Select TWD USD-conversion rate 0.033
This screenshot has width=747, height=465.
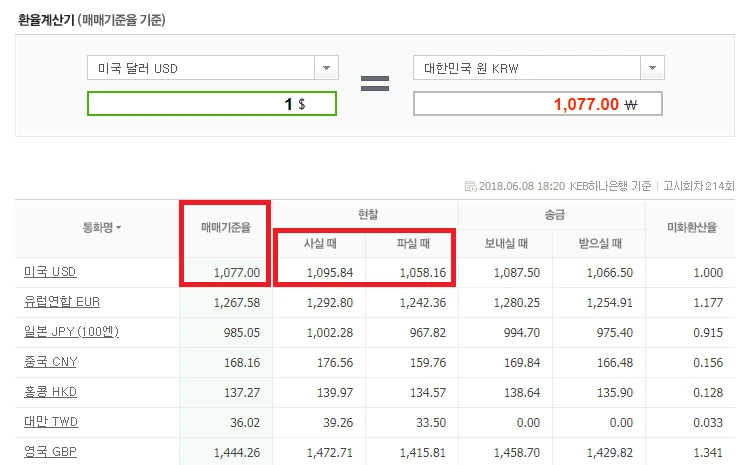[x=708, y=423]
